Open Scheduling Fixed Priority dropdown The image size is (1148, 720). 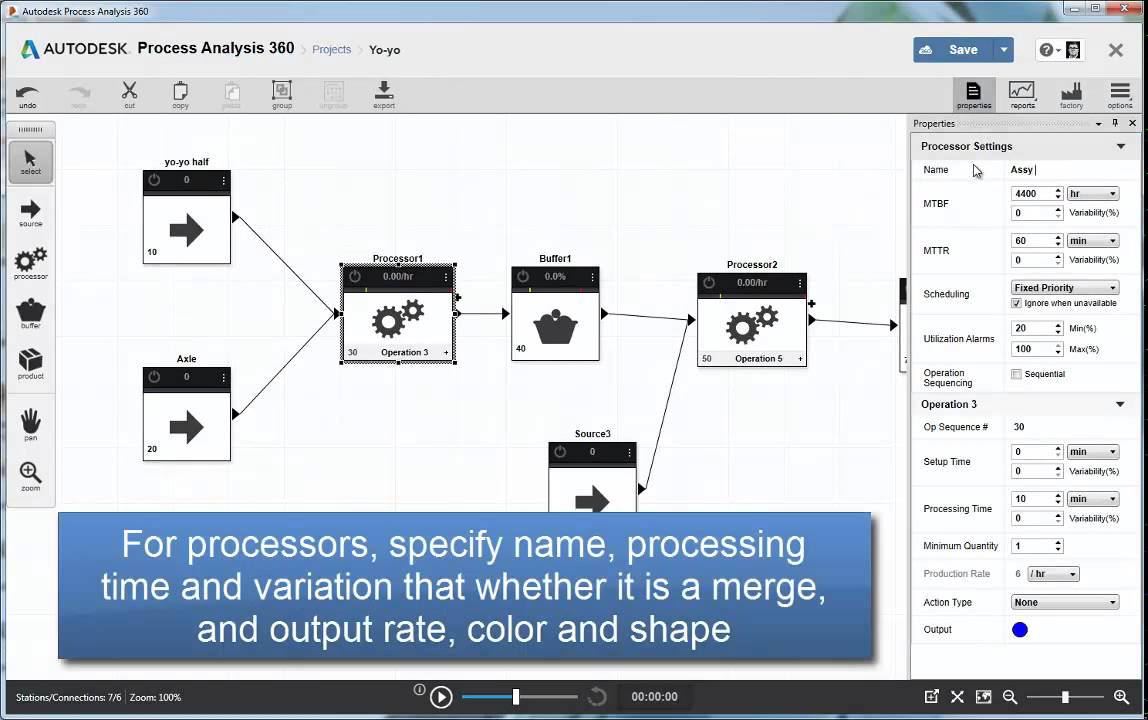pyautogui.click(x=1065, y=287)
